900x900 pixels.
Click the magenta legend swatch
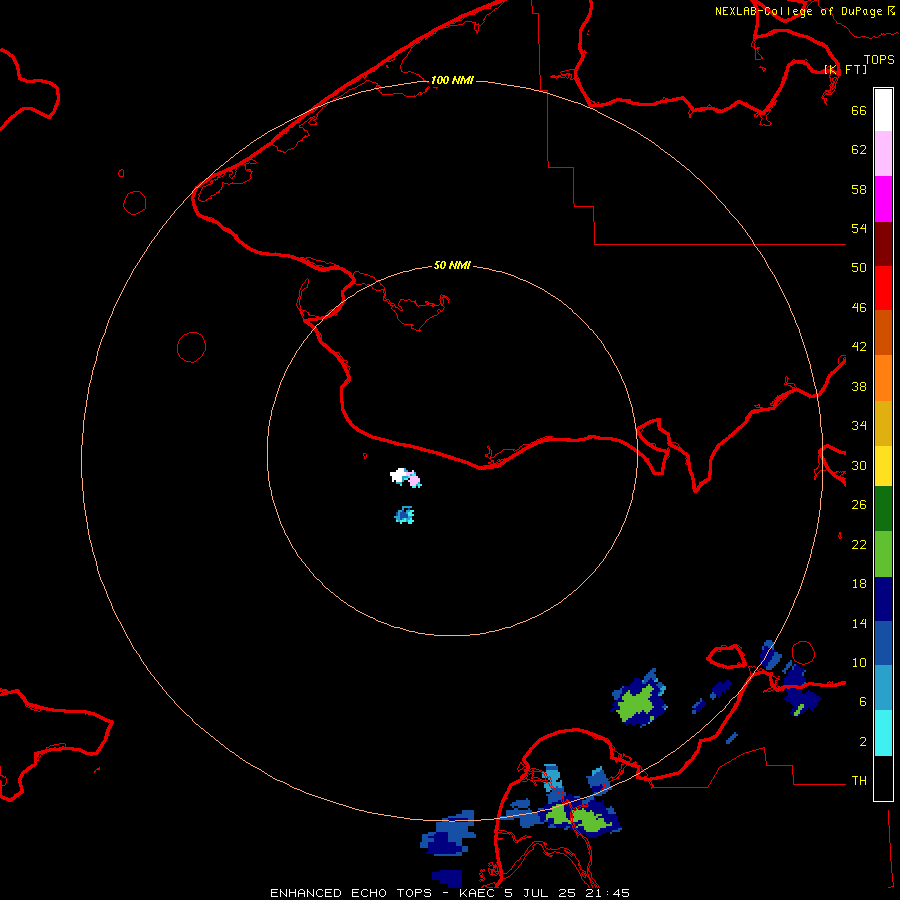pyautogui.click(x=883, y=199)
